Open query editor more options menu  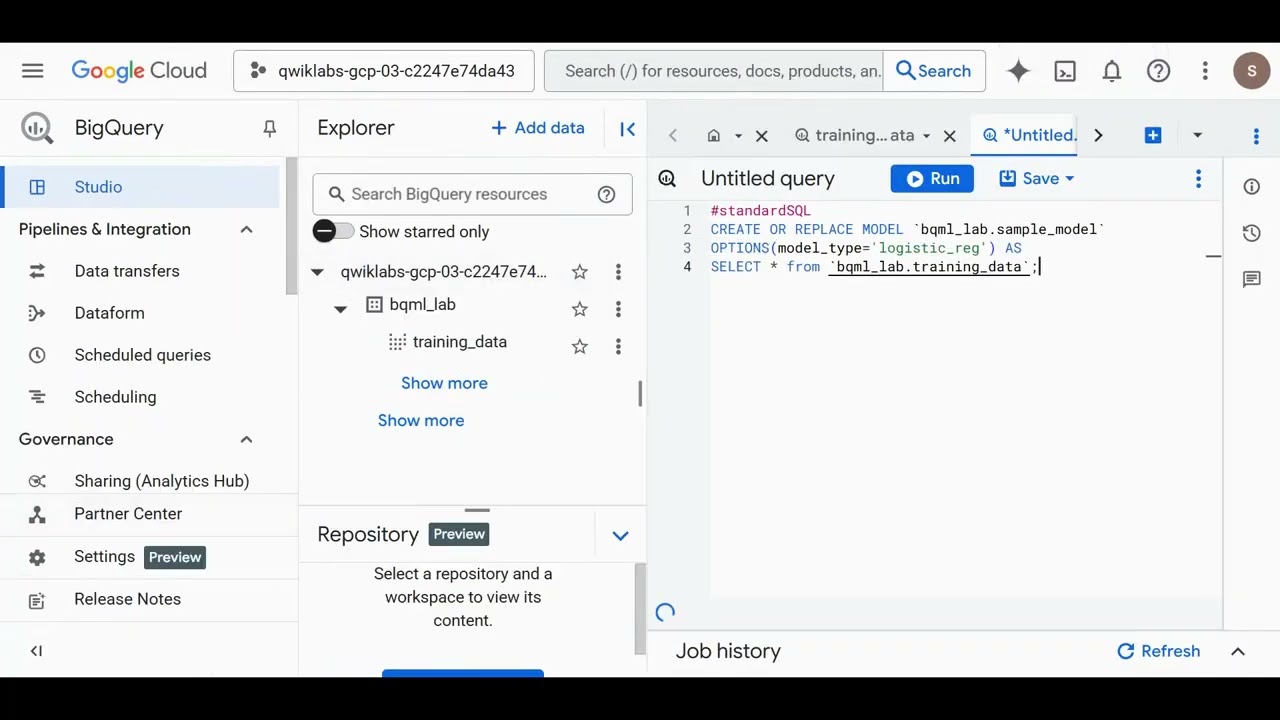[x=1198, y=178]
